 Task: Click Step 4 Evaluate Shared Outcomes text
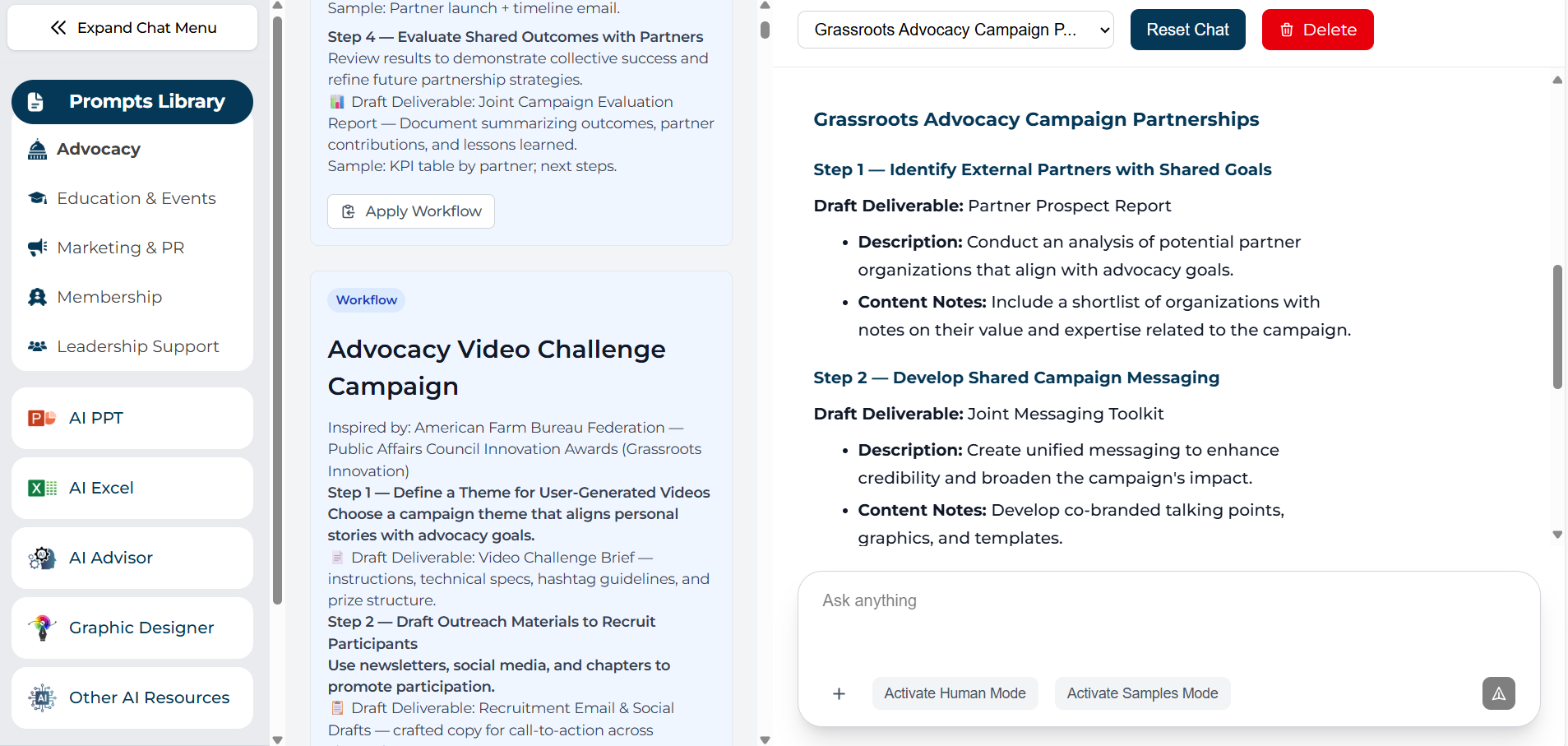516,37
